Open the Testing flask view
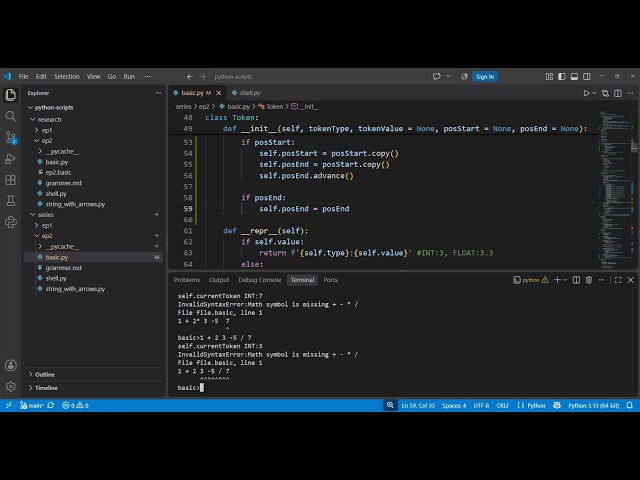640x480 pixels. pos(10,201)
